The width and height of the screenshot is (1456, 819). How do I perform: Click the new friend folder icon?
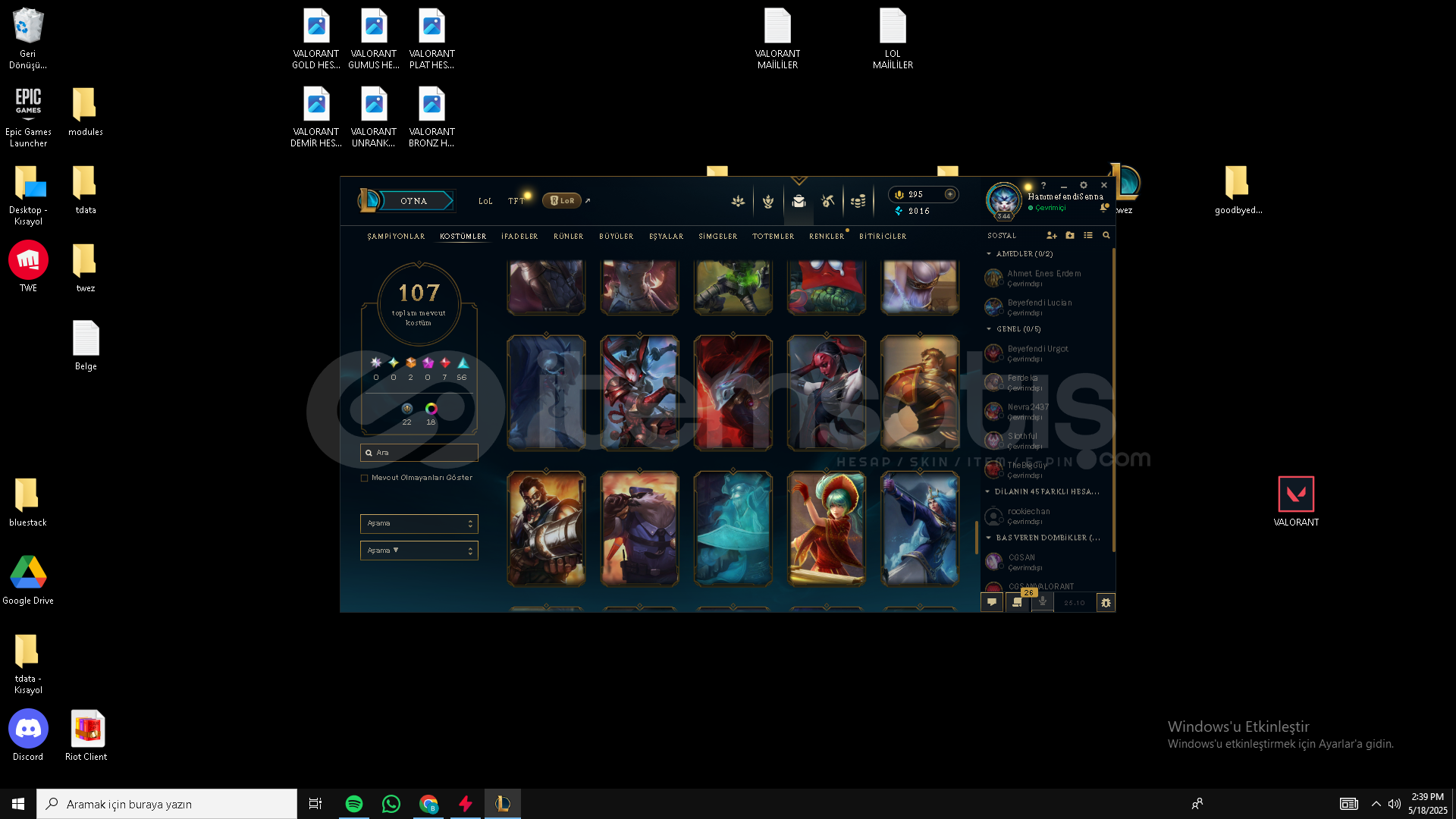1070,236
